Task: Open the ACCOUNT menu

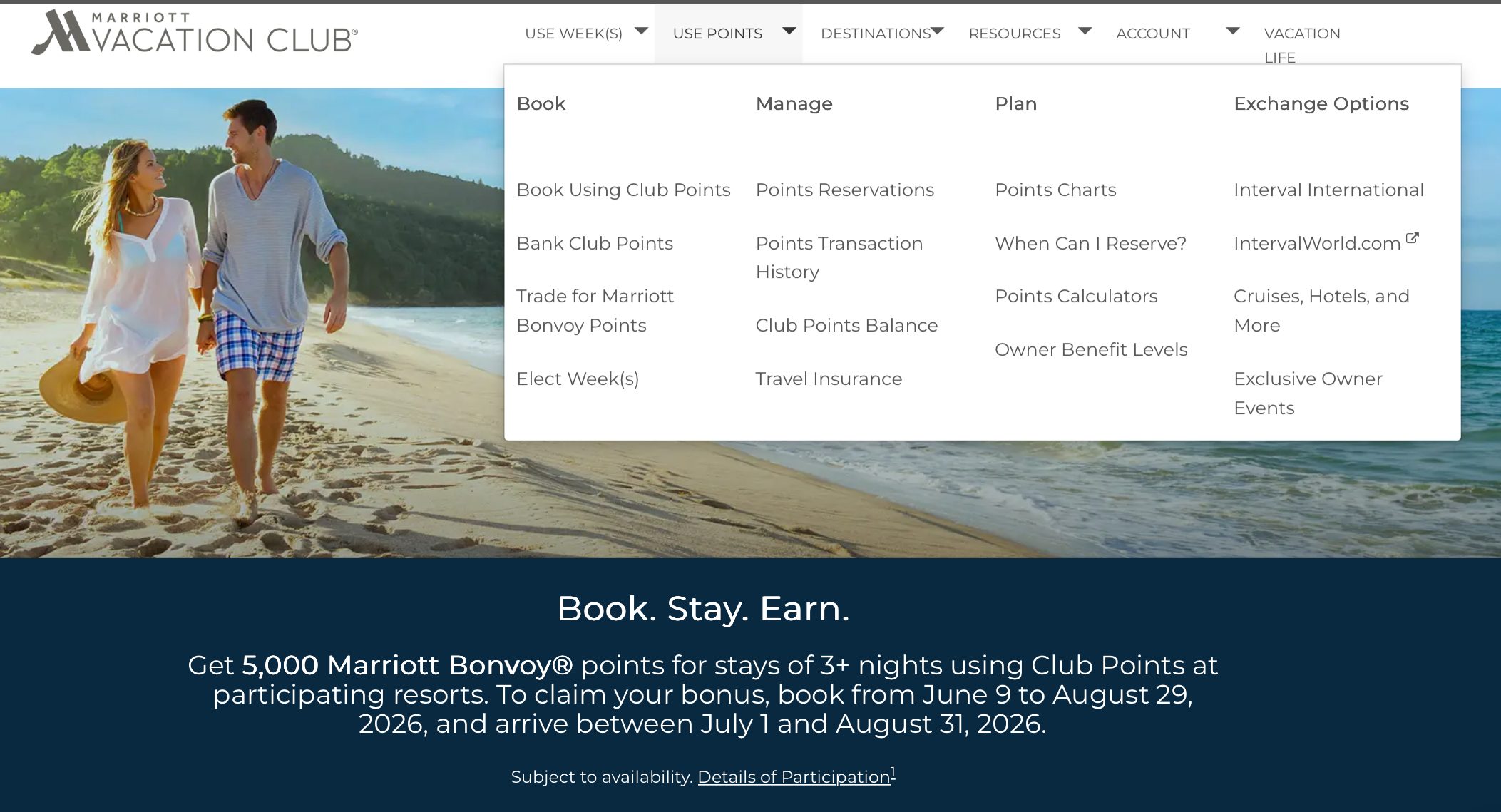Action: 1153,34
